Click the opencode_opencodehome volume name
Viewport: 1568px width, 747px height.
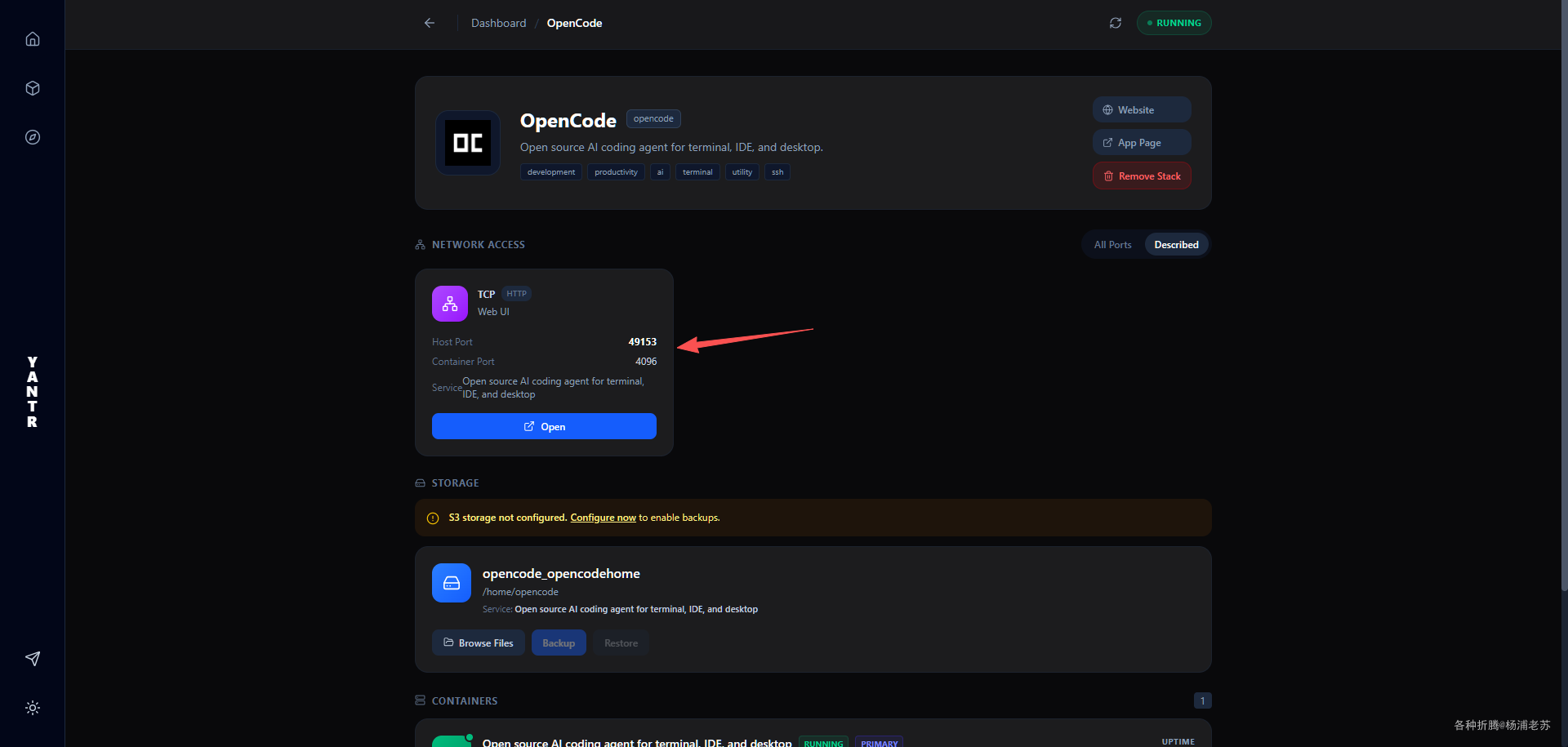pos(561,574)
